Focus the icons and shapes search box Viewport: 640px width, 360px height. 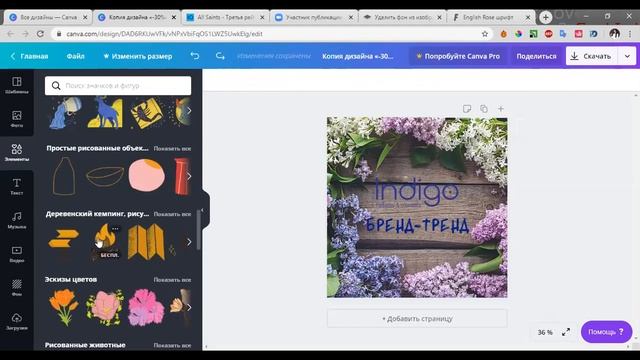click(118, 86)
